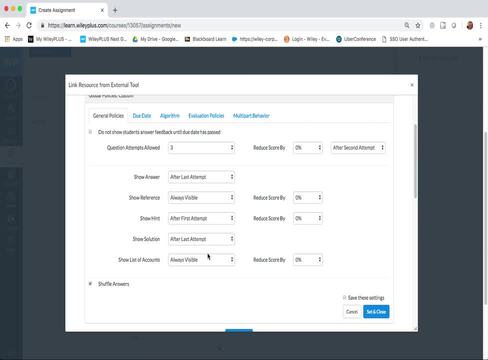The image size is (488, 360).
Task: Switch to the Algorithm tab
Action: (170, 116)
